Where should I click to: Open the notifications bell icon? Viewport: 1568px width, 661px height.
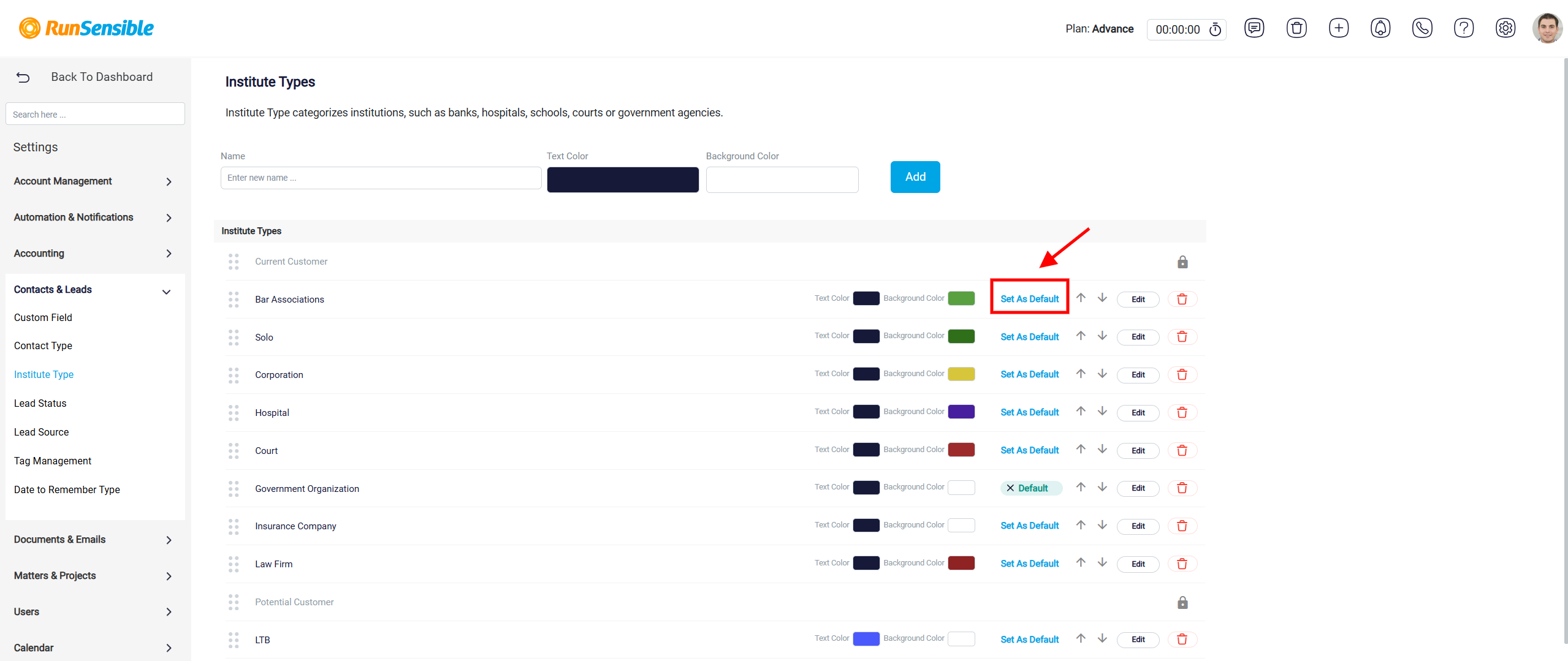tap(1380, 28)
